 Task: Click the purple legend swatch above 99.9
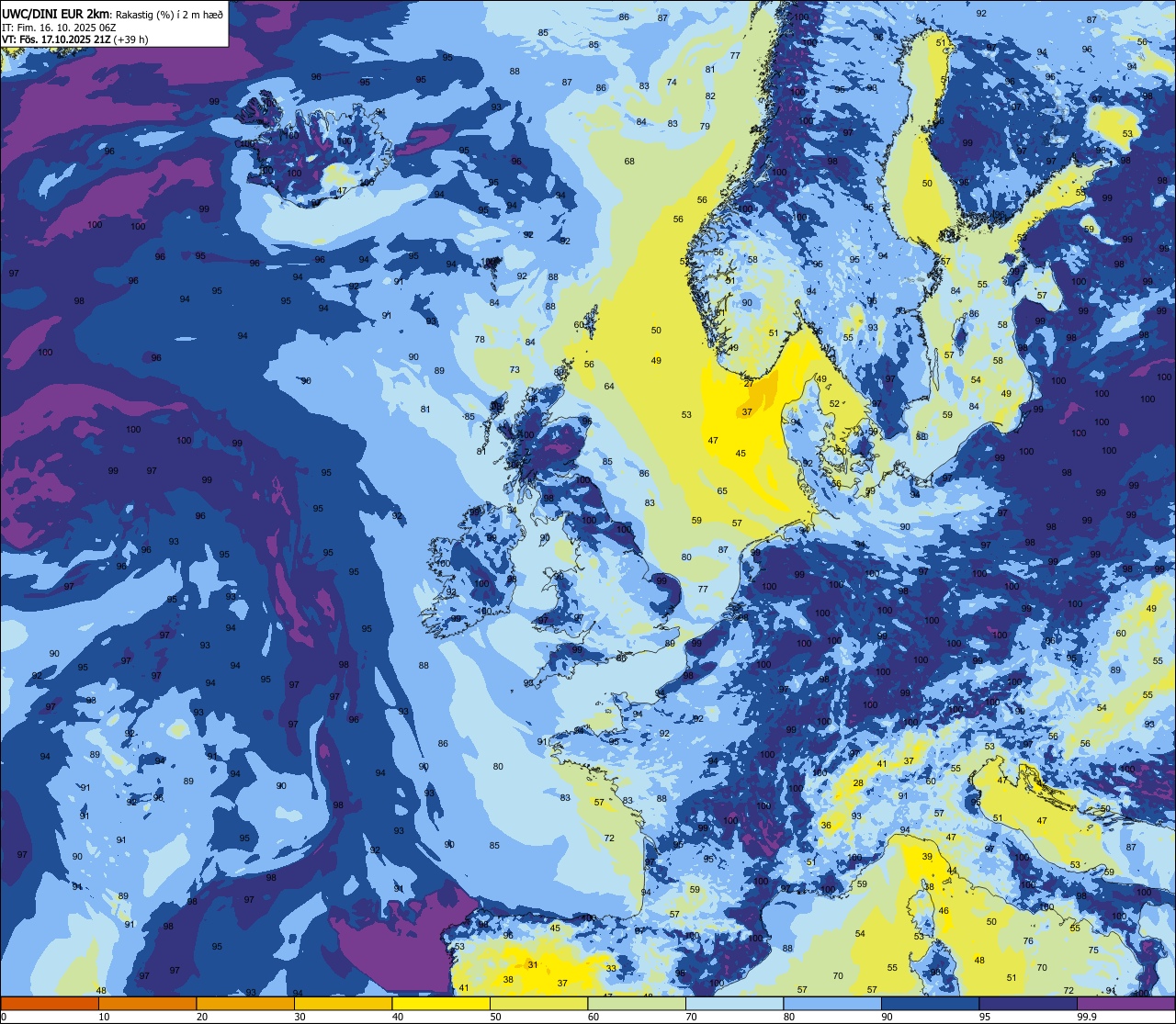point(1126,1003)
